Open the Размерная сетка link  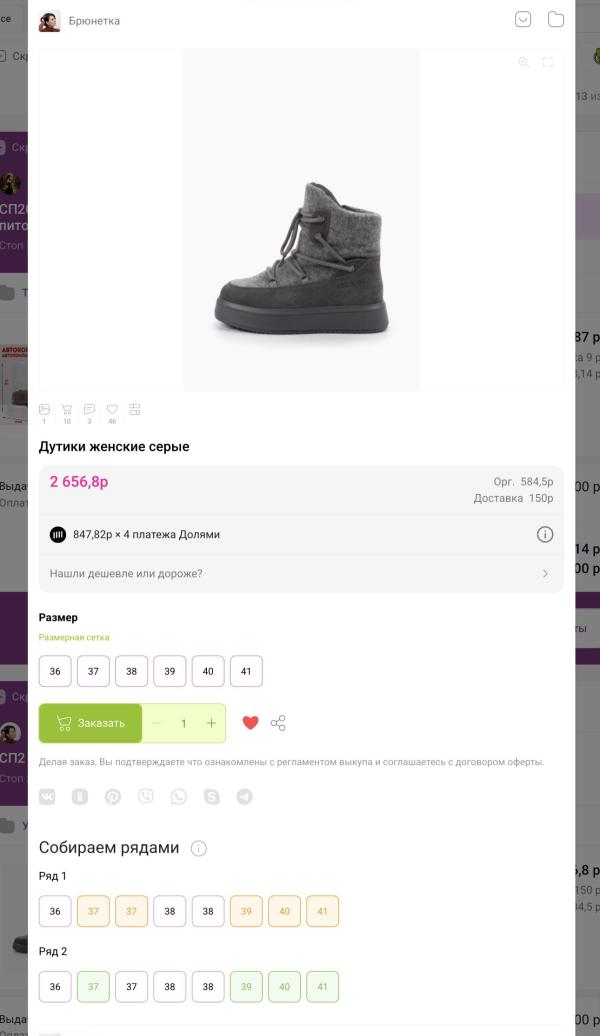click(74, 637)
